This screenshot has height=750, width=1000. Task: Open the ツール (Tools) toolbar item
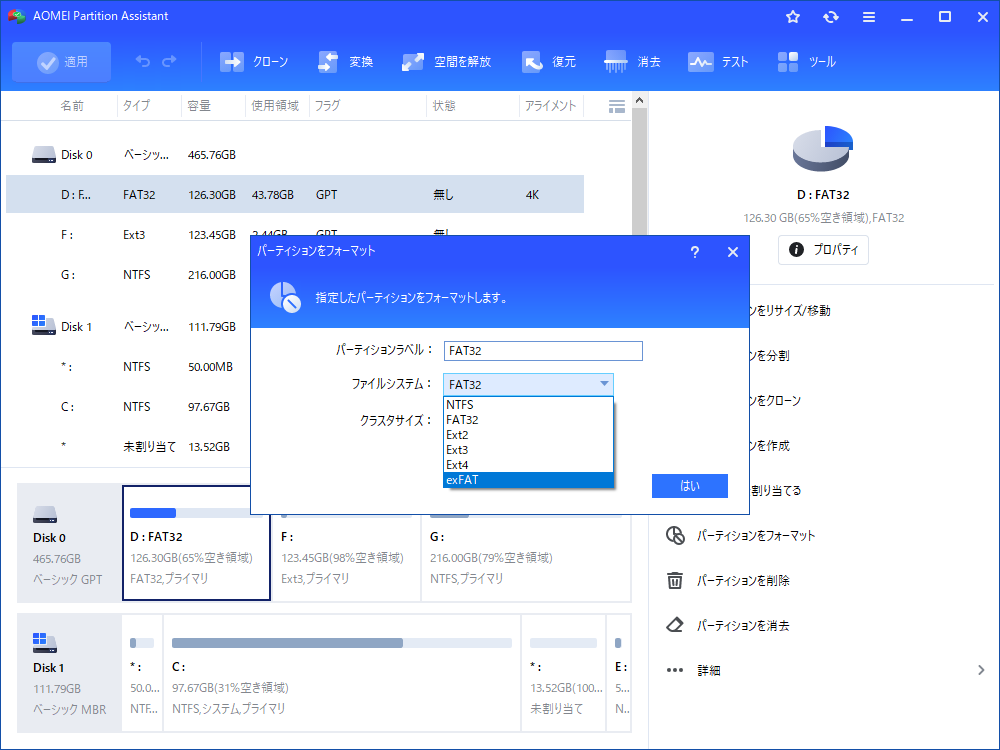point(807,62)
